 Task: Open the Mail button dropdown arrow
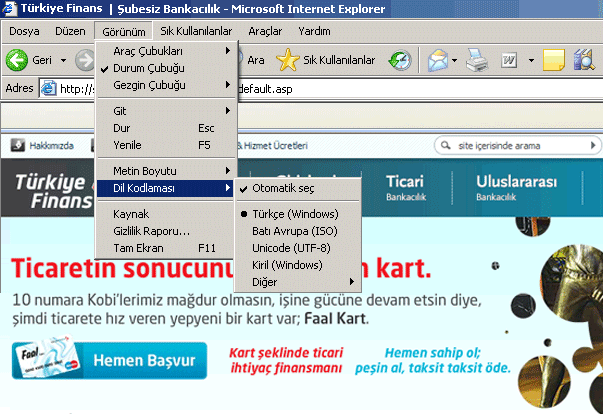[454, 60]
